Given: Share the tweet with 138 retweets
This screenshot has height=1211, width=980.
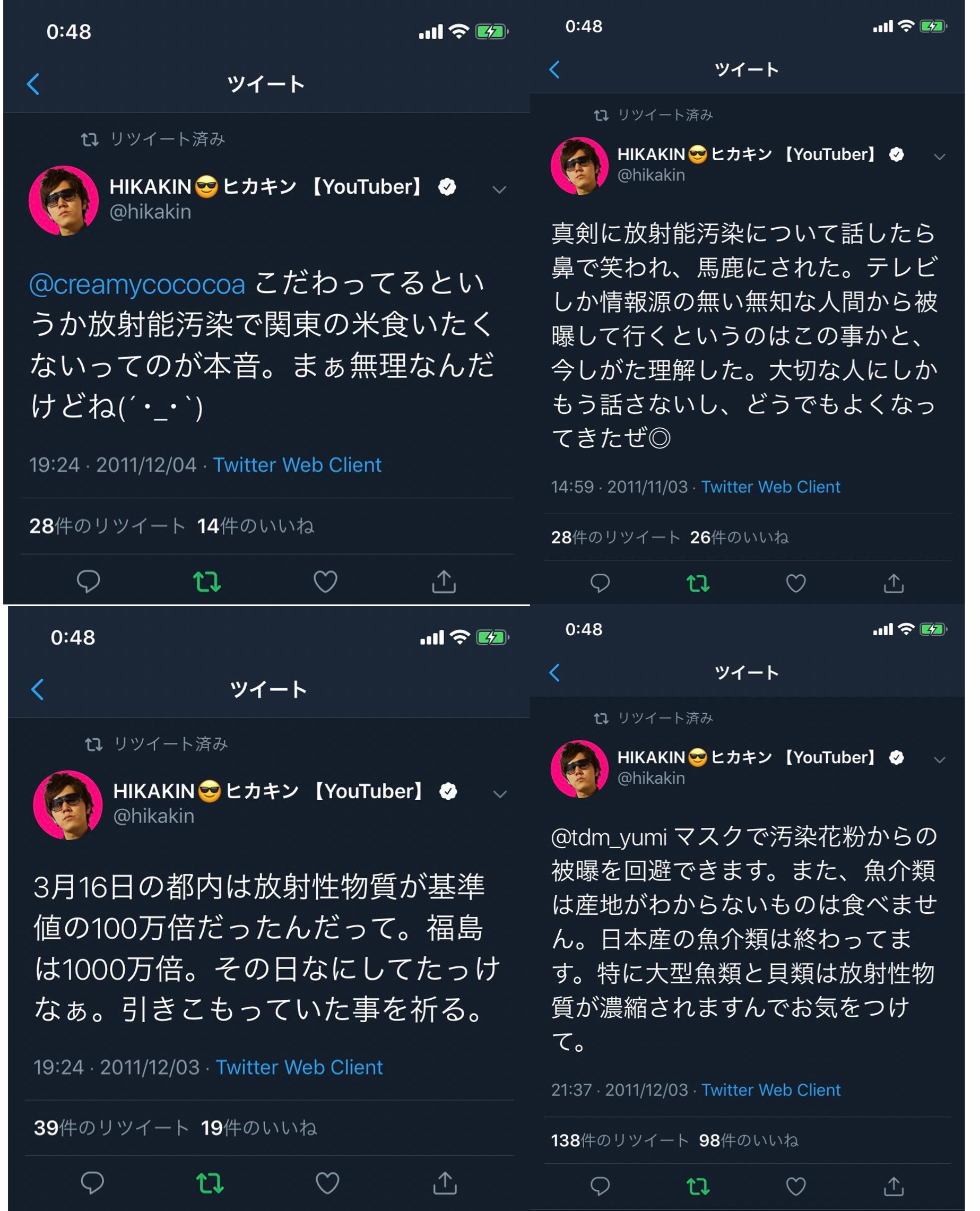Looking at the screenshot, I should 894,1186.
